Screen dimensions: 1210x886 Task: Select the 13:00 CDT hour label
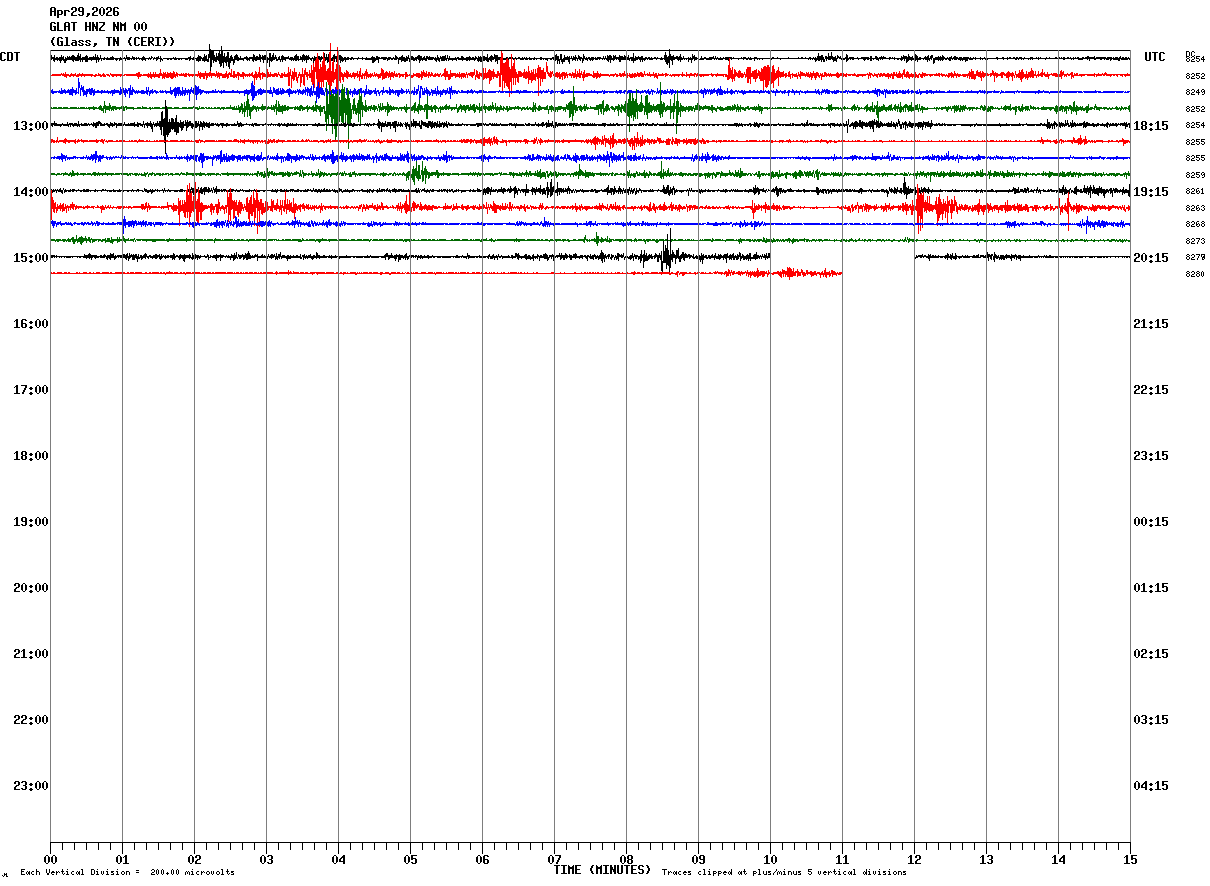click(x=31, y=126)
